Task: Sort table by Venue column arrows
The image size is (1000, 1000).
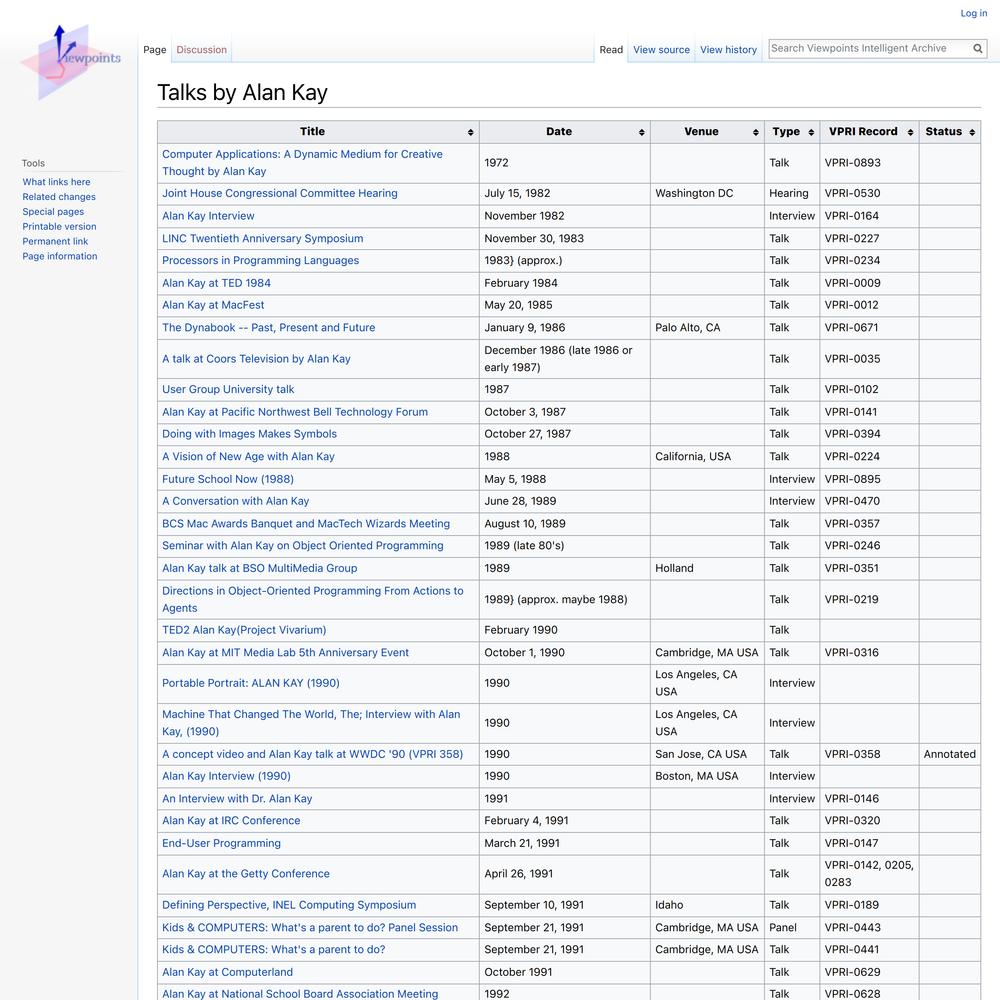Action: pyautogui.click(x=756, y=132)
